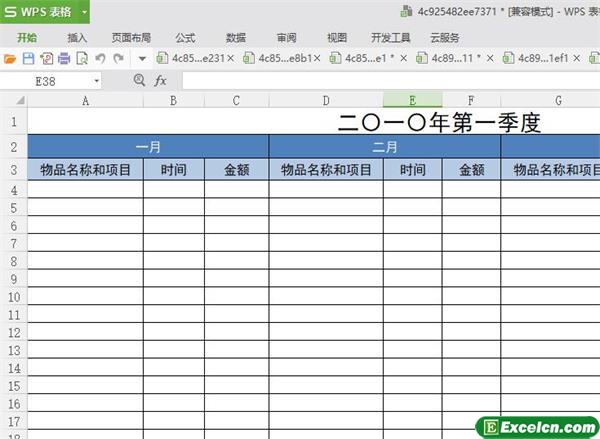The width and height of the screenshot is (600, 439).
Task: Click inside the formula bar input
Action: coord(391,81)
